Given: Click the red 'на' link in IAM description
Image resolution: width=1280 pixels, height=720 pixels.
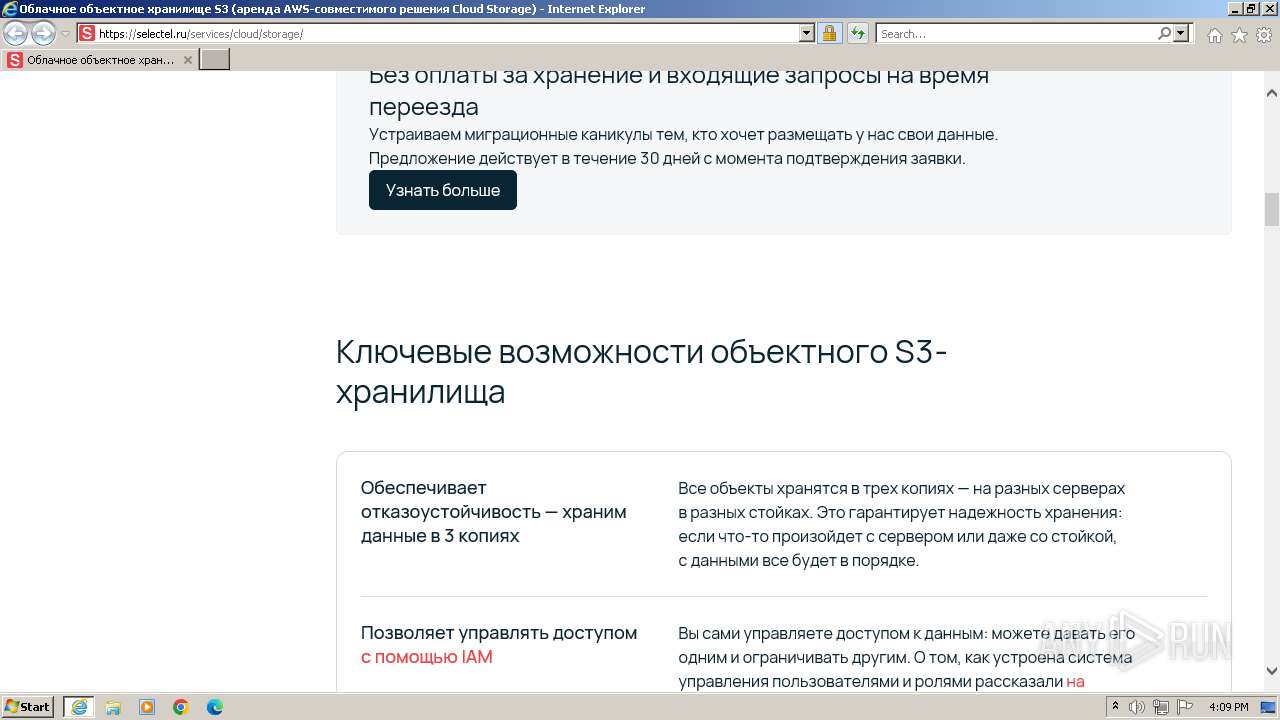Looking at the screenshot, I should [1075, 682].
